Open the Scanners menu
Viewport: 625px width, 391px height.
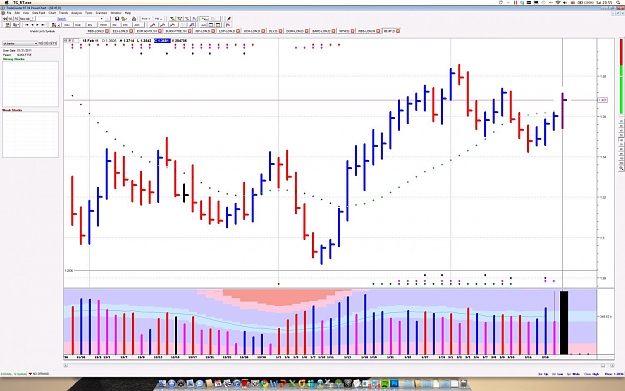(101, 13)
